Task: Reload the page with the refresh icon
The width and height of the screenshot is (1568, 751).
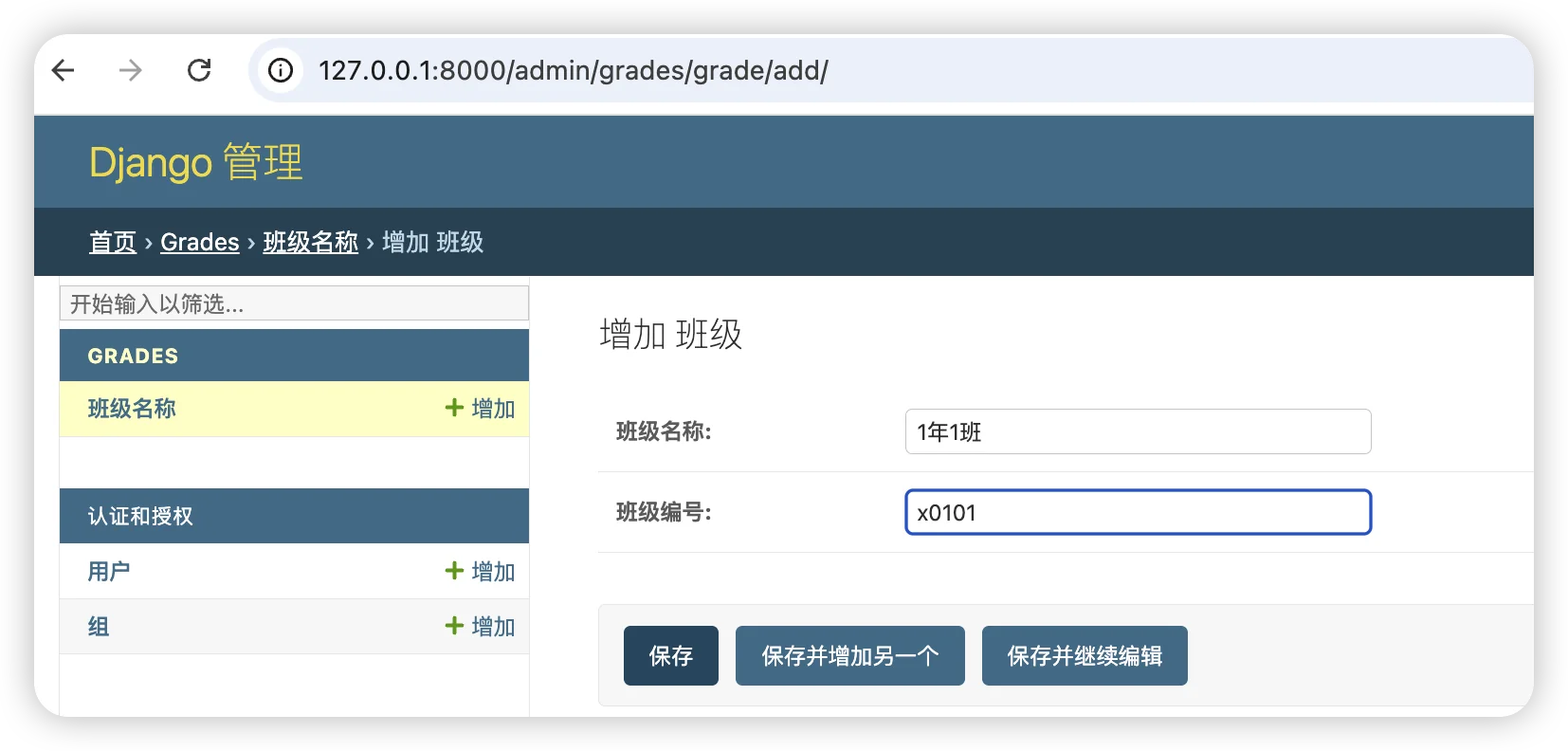Action: (199, 70)
